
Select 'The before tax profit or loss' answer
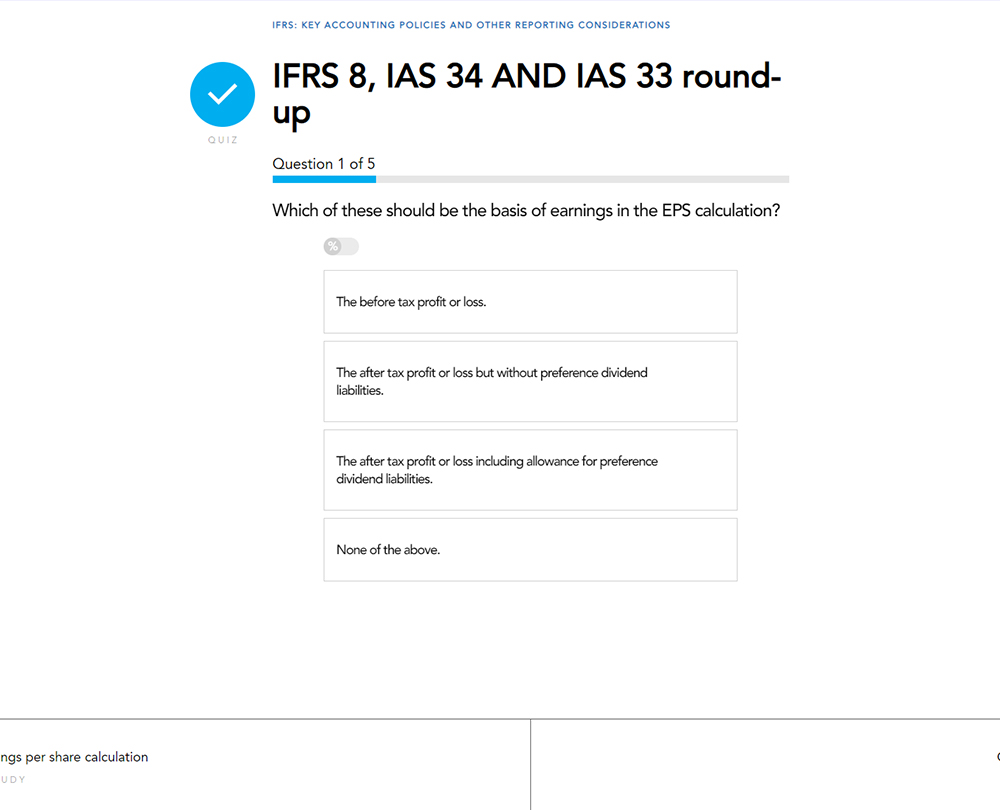point(530,301)
